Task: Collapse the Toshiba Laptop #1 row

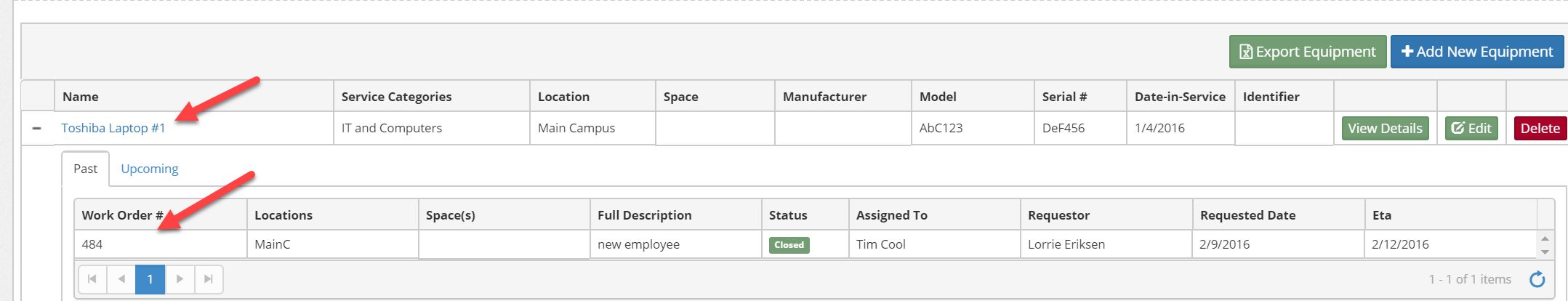Action: coord(36,128)
